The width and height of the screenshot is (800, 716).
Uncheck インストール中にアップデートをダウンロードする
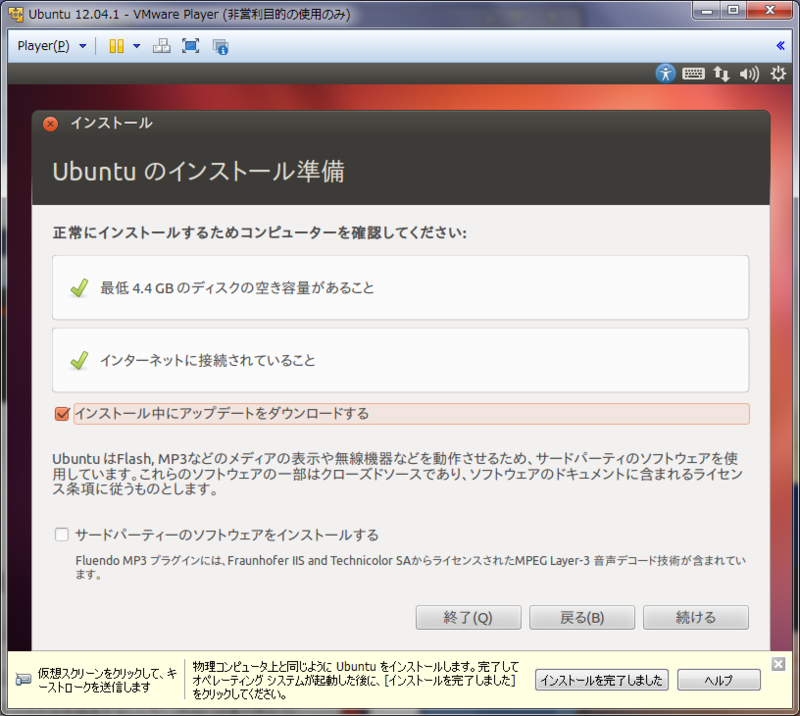click(x=61, y=413)
